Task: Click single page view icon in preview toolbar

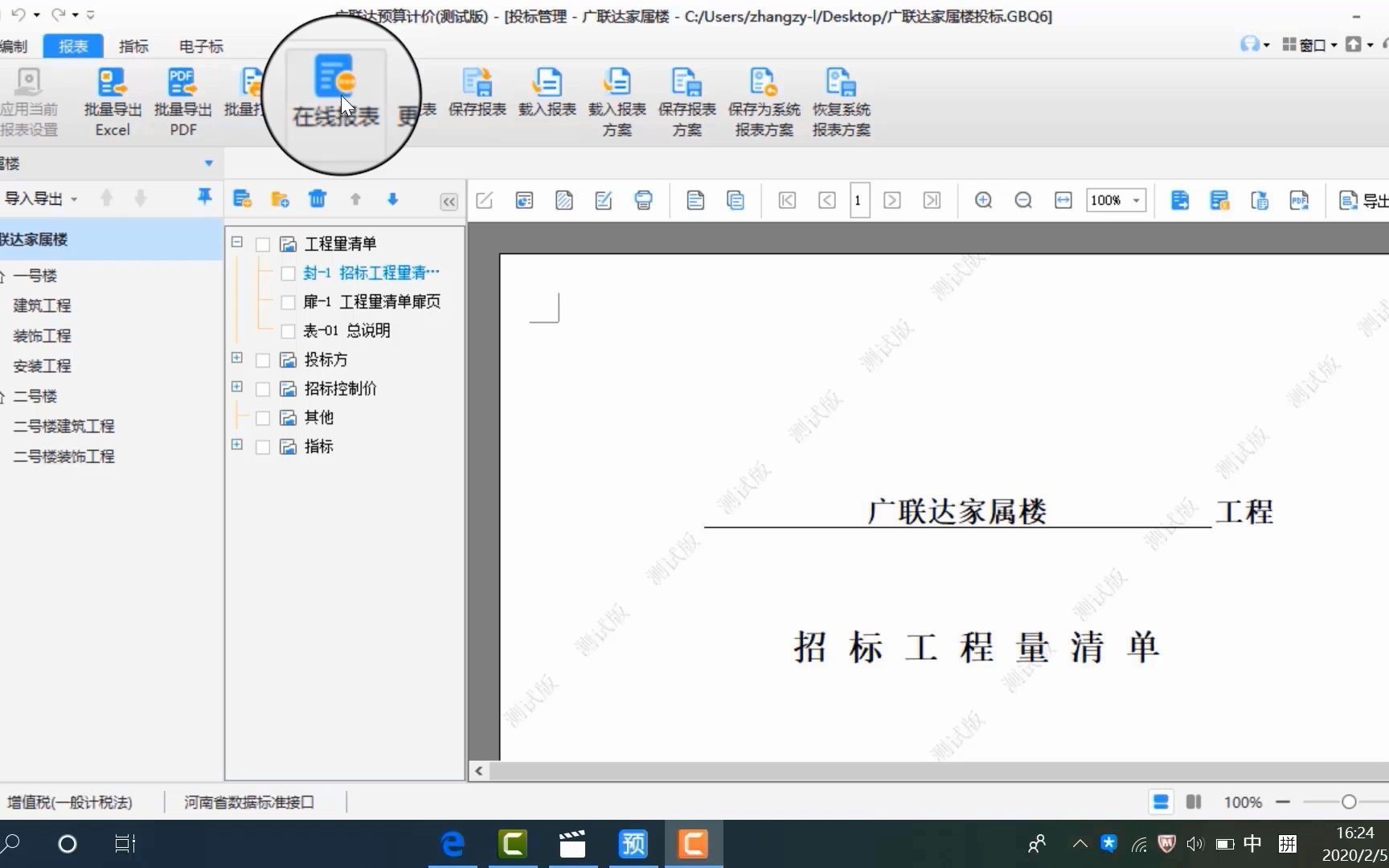Action: click(695, 200)
